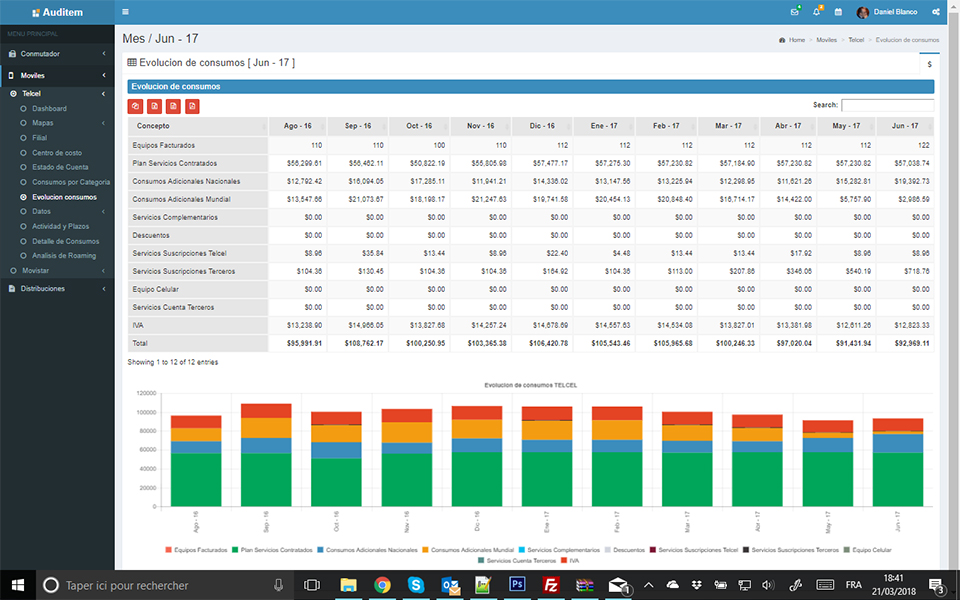Open File Explorer from taskbar
This screenshot has height=600, width=960.
[348, 585]
